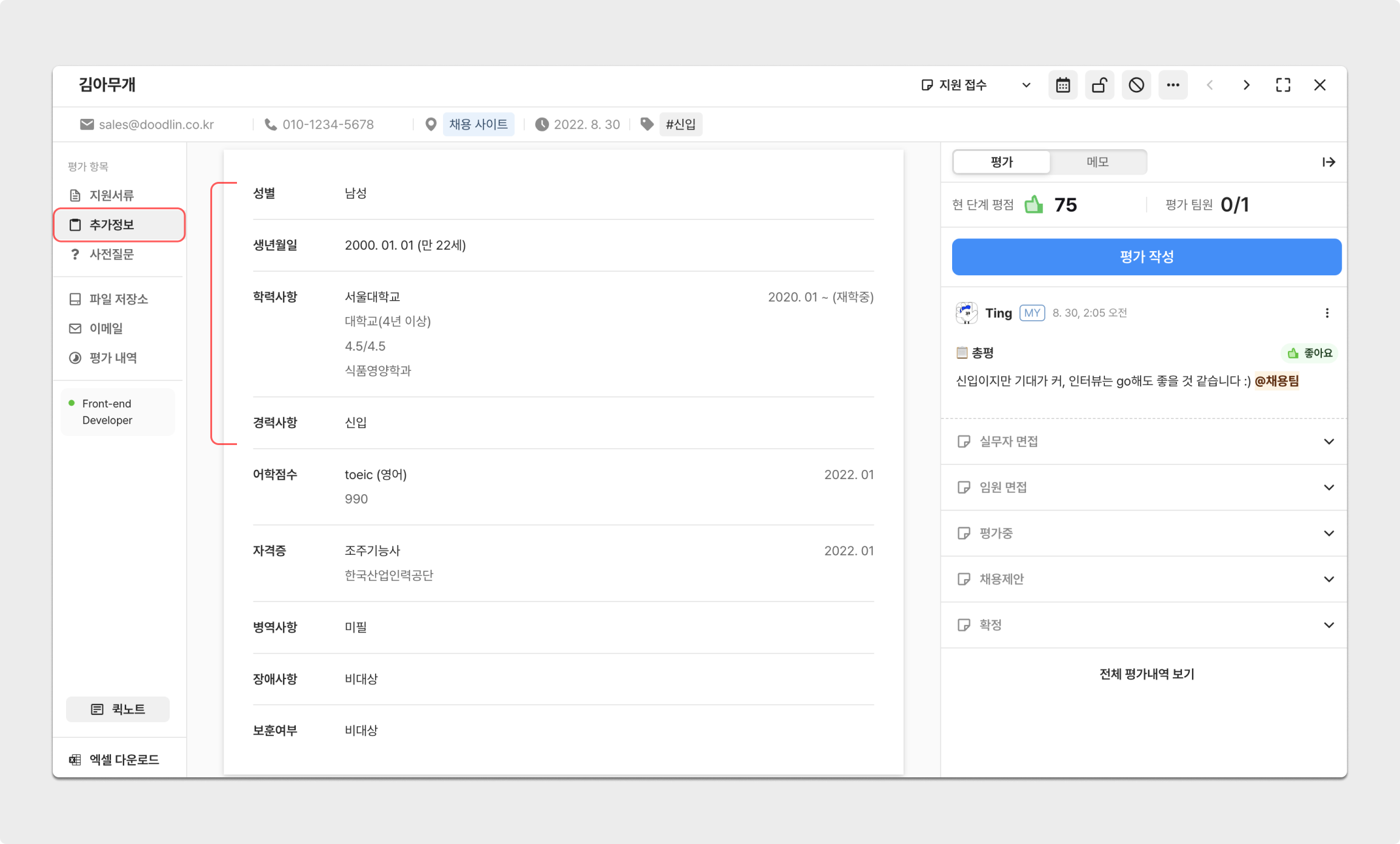Click the reject applicant ban icon
Screen dimensions: 1400x844
coord(1136,85)
